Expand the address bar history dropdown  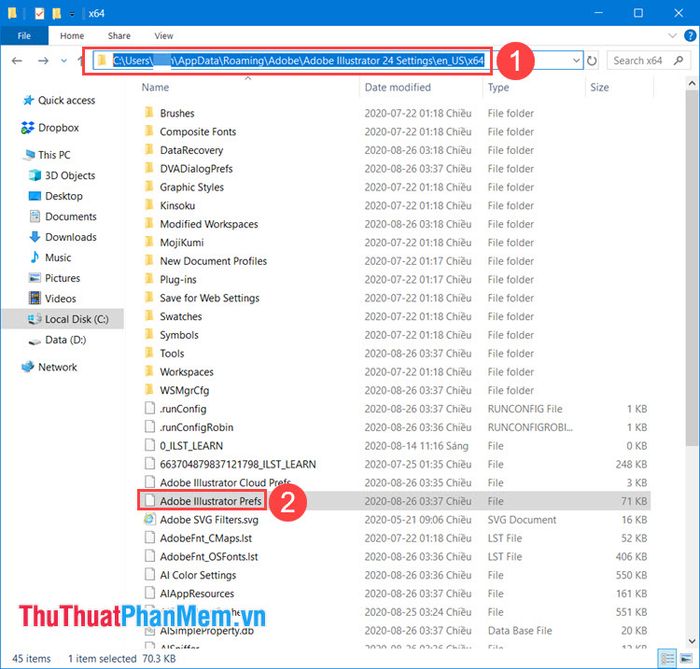(x=576, y=60)
